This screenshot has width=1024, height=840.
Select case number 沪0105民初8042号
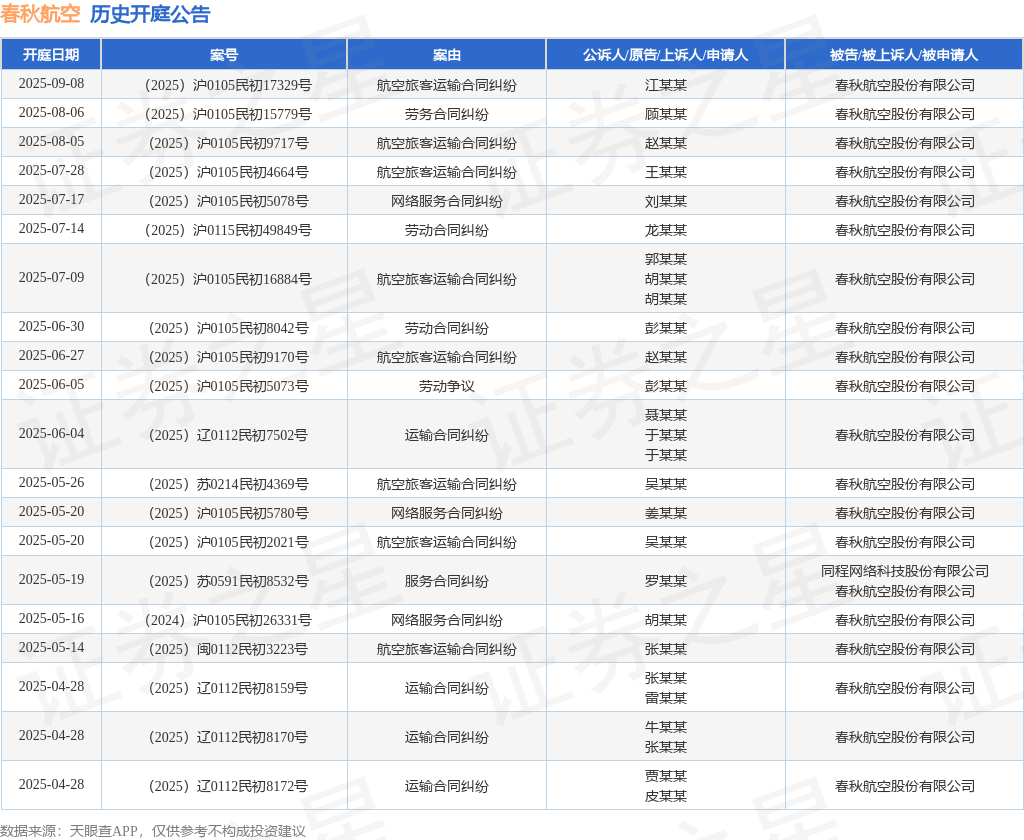coord(229,329)
